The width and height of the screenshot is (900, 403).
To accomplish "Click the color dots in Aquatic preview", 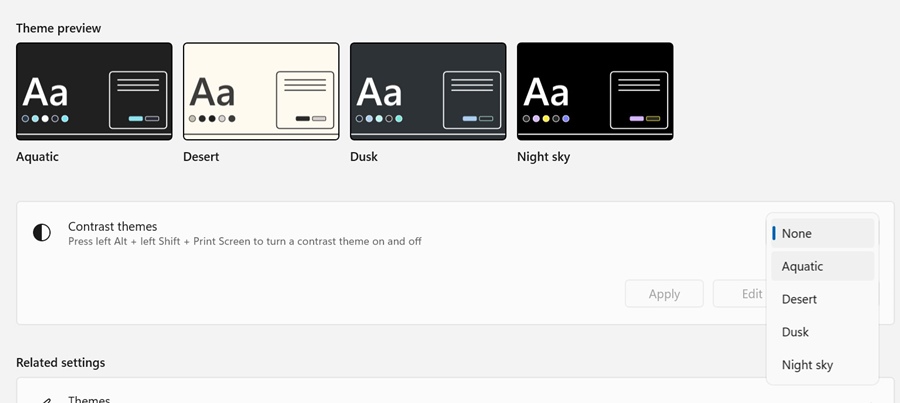I will coord(45,119).
